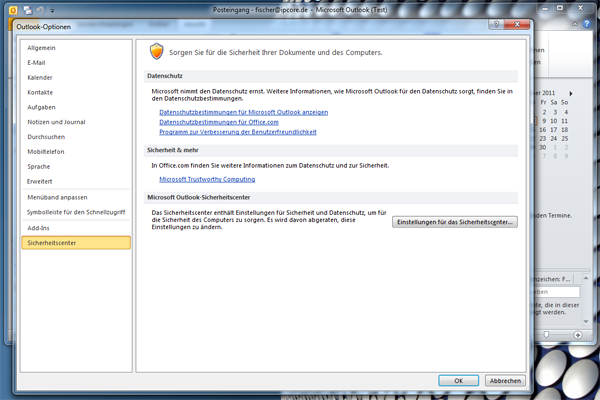Click the Outlook application icon in title bar
The image size is (600, 400).
[x=13, y=10]
